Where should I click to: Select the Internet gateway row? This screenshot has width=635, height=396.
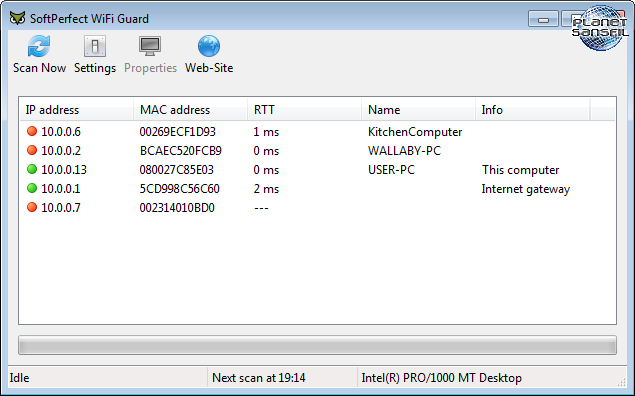[x=318, y=189]
